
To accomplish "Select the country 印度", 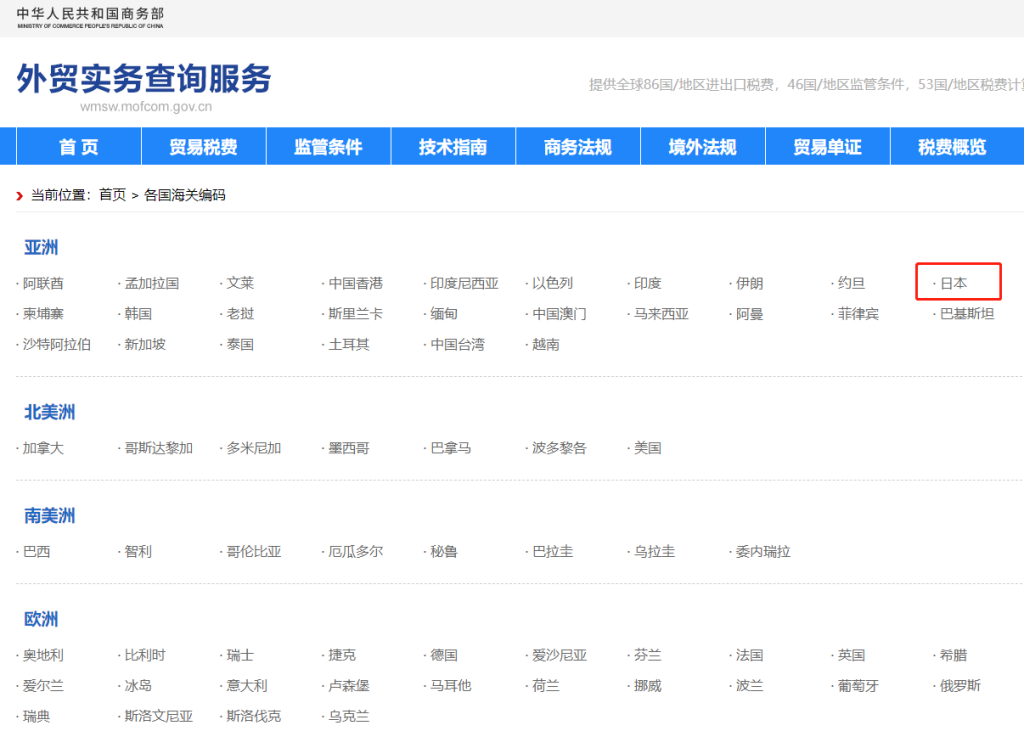I will 647,283.
